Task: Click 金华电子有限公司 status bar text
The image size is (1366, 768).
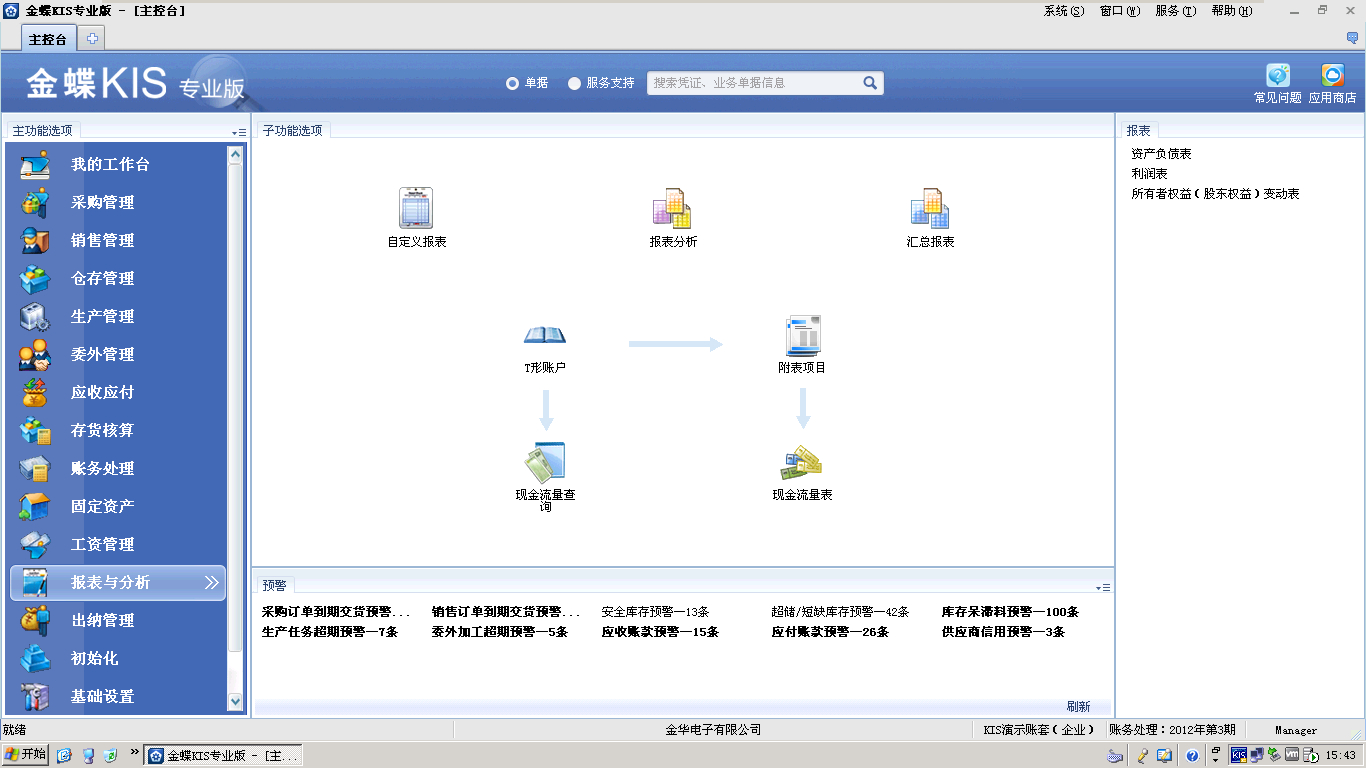Action: click(x=713, y=730)
